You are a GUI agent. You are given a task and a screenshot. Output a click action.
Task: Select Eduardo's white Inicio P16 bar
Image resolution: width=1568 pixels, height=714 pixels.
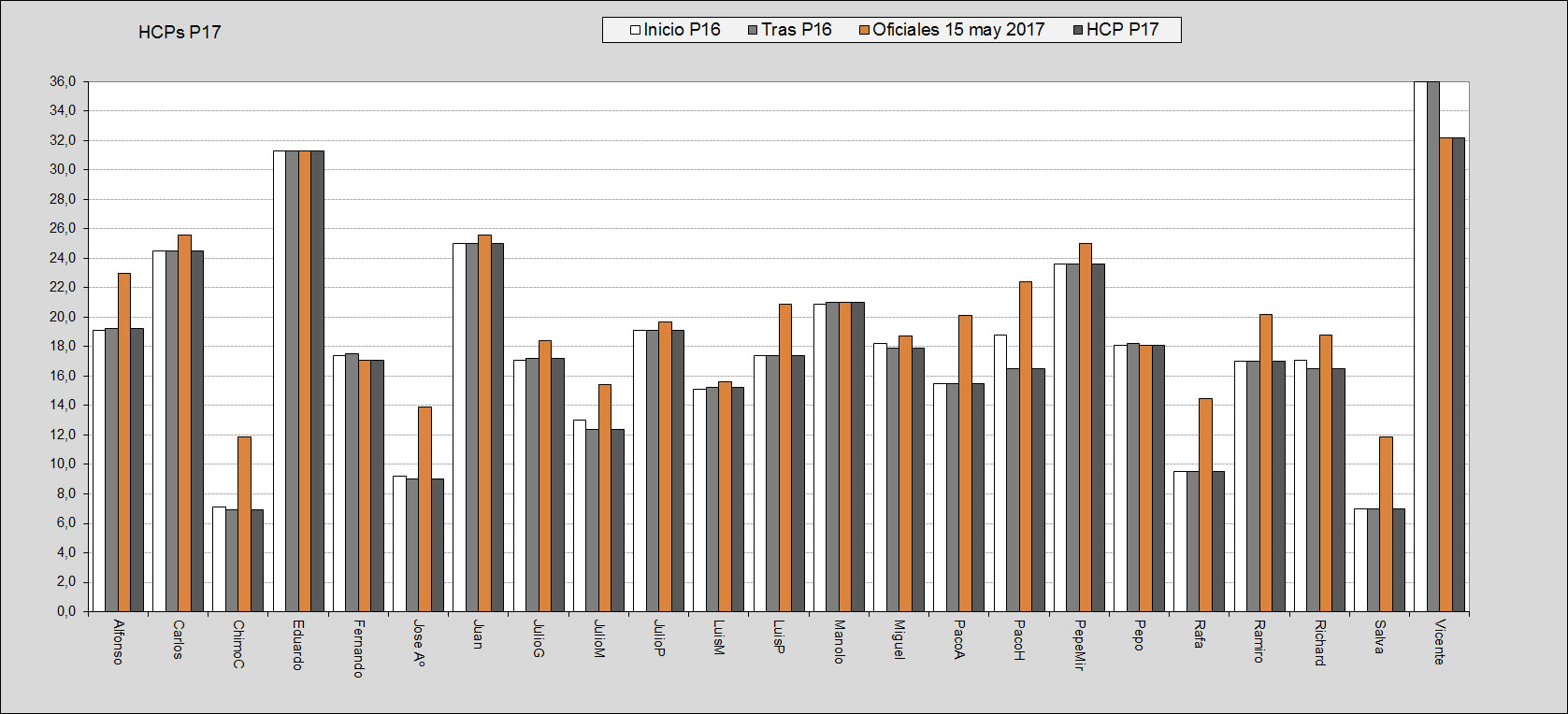tap(279, 380)
